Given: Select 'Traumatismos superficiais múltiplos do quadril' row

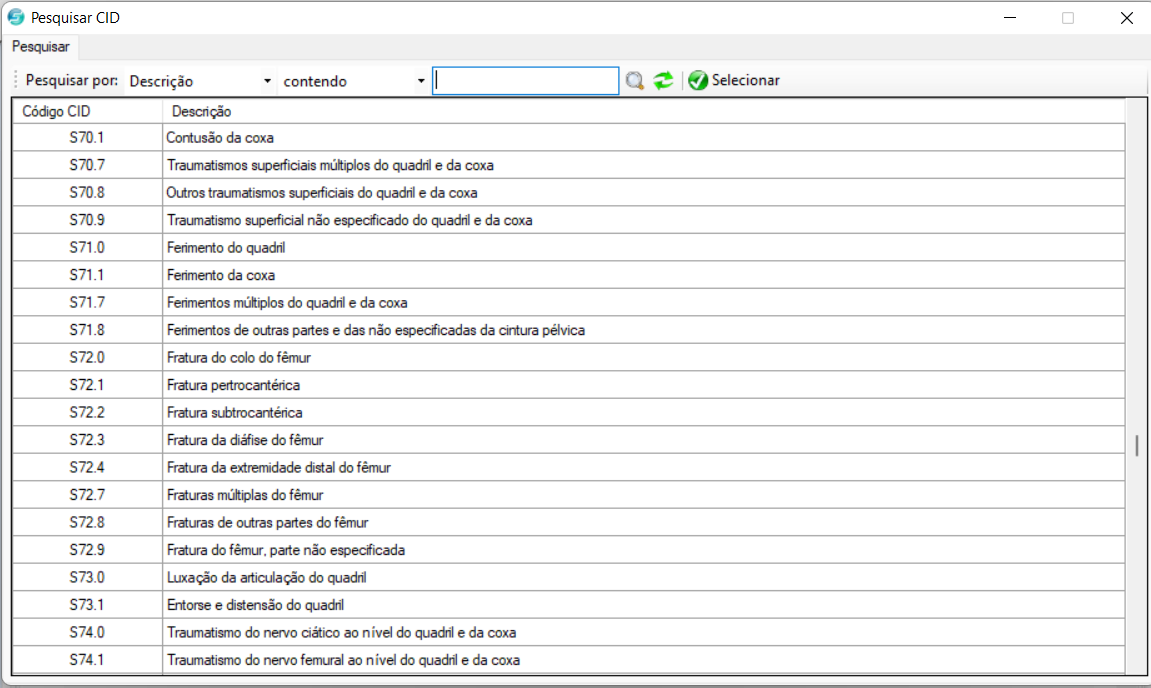Looking at the screenshot, I should point(643,165).
